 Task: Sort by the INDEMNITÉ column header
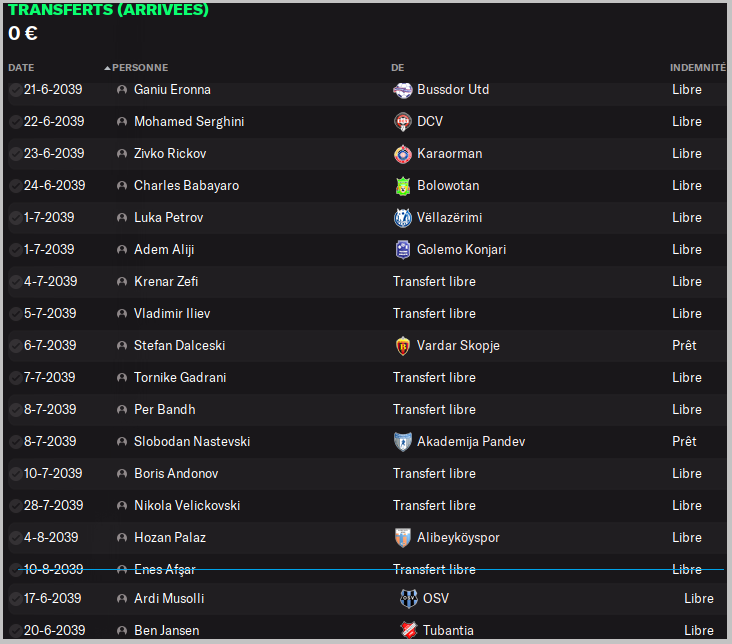(697, 68)
